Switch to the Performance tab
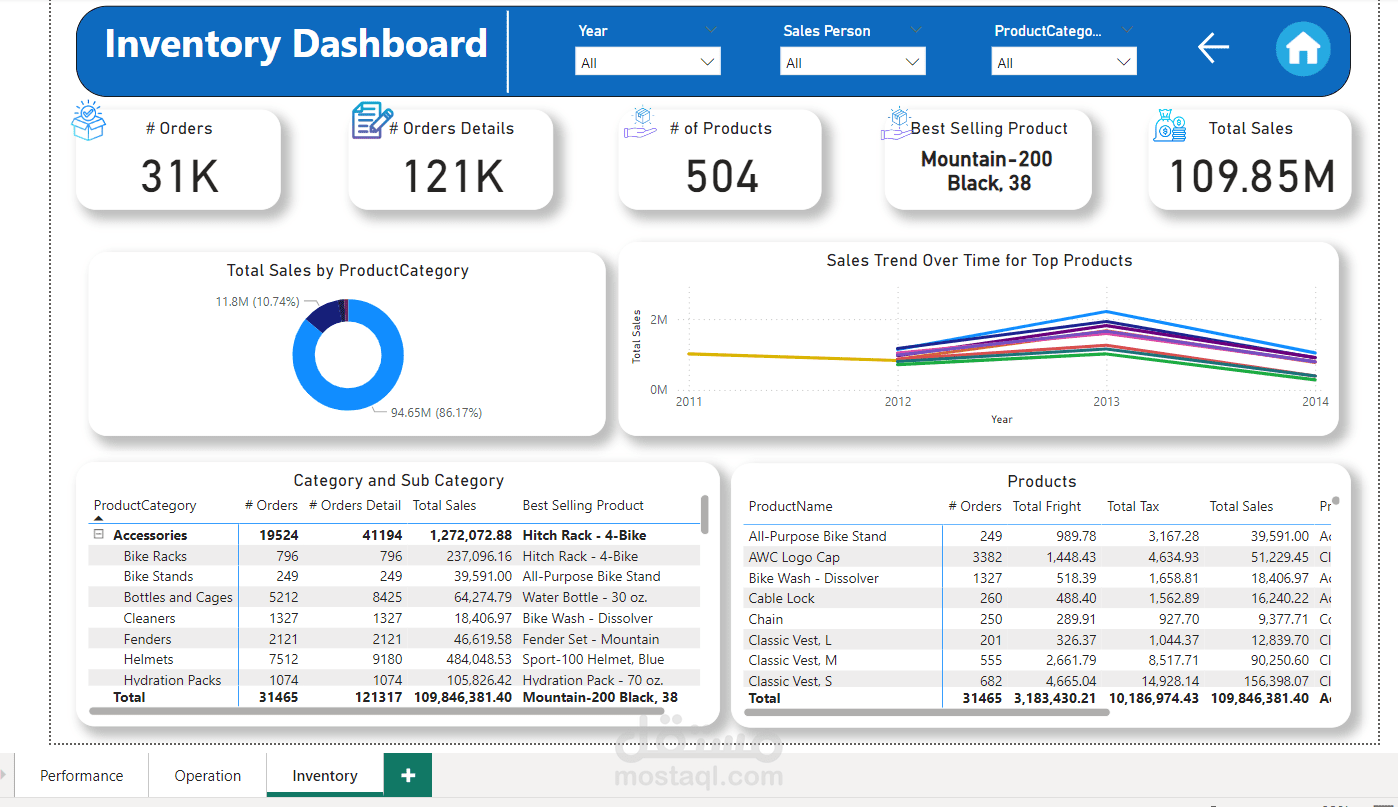This screenshot has height=807, width=1398. pyautogui.click(x=82, y=775)
